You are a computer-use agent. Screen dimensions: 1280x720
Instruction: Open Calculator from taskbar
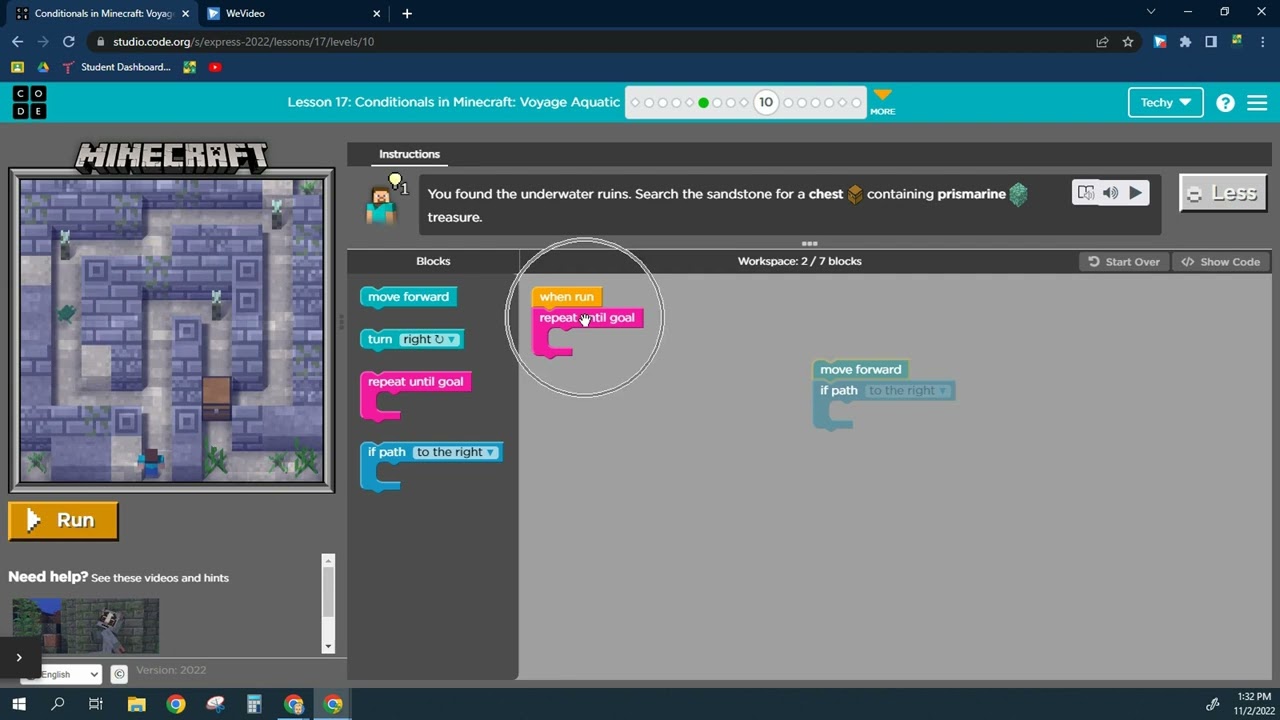(x=254, y=704)
